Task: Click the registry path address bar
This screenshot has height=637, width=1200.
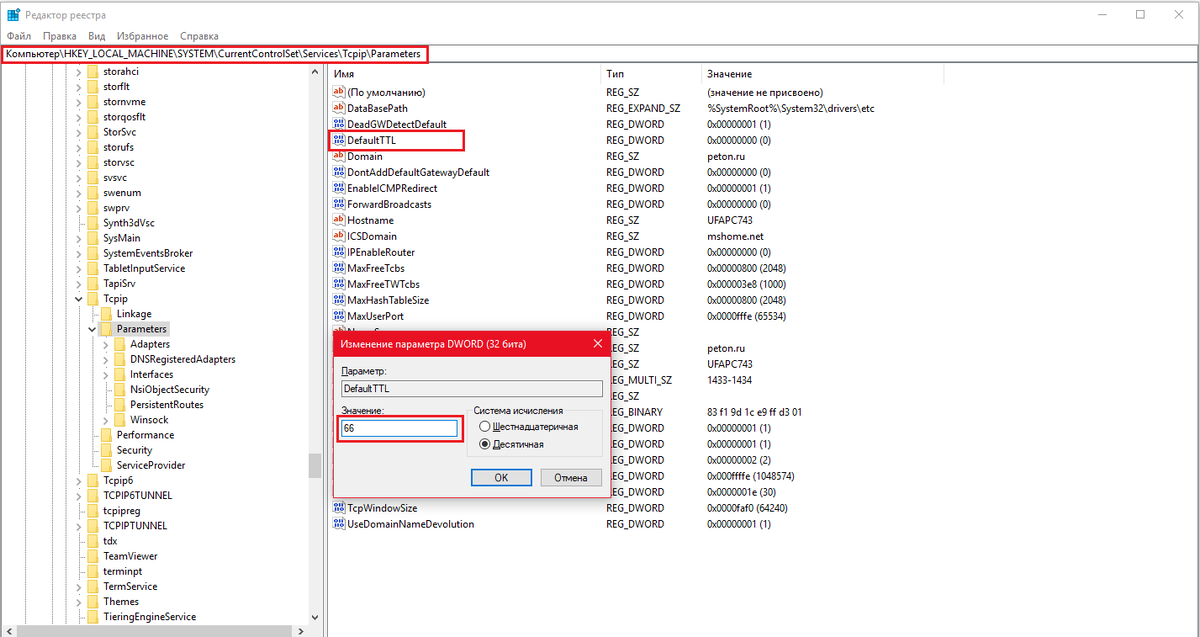Action: (x=600, y=53)
